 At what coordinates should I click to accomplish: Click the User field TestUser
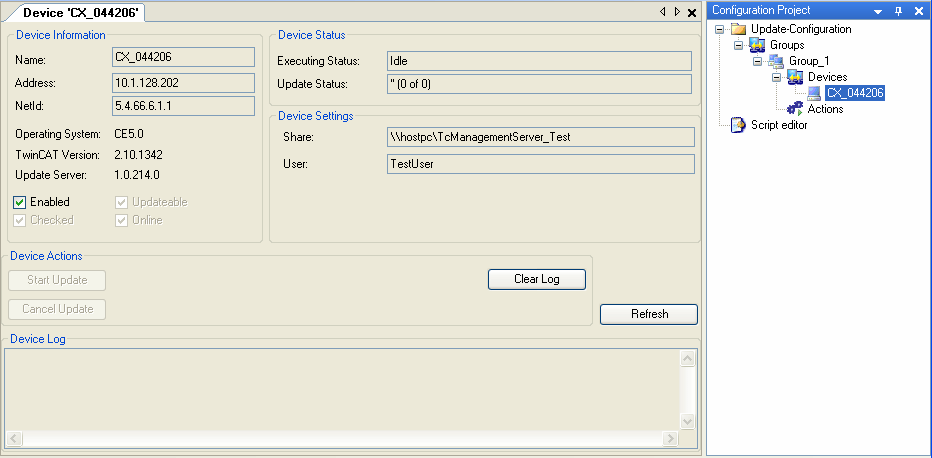tap(540, 164)
